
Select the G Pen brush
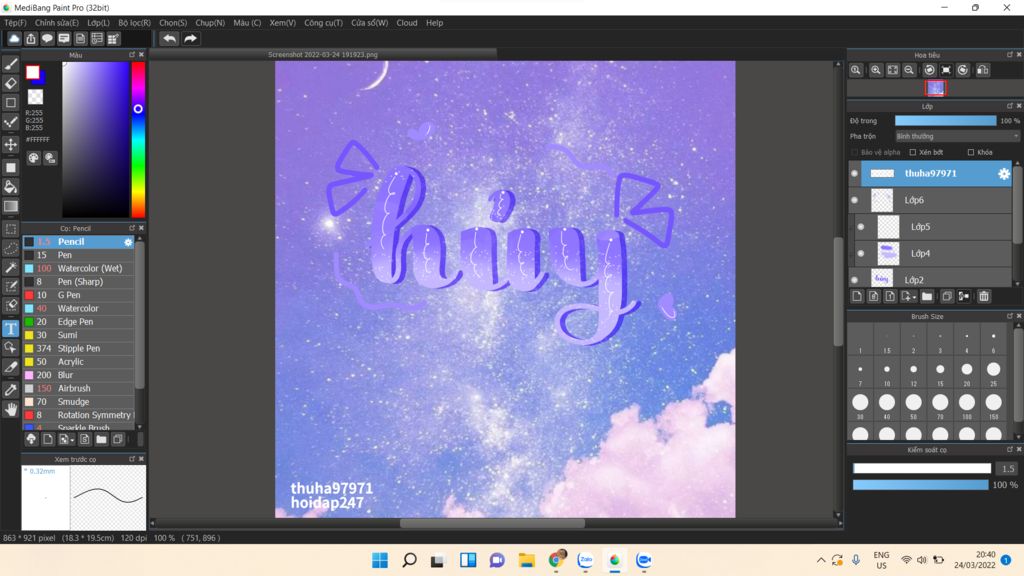[x=79, y=295]
